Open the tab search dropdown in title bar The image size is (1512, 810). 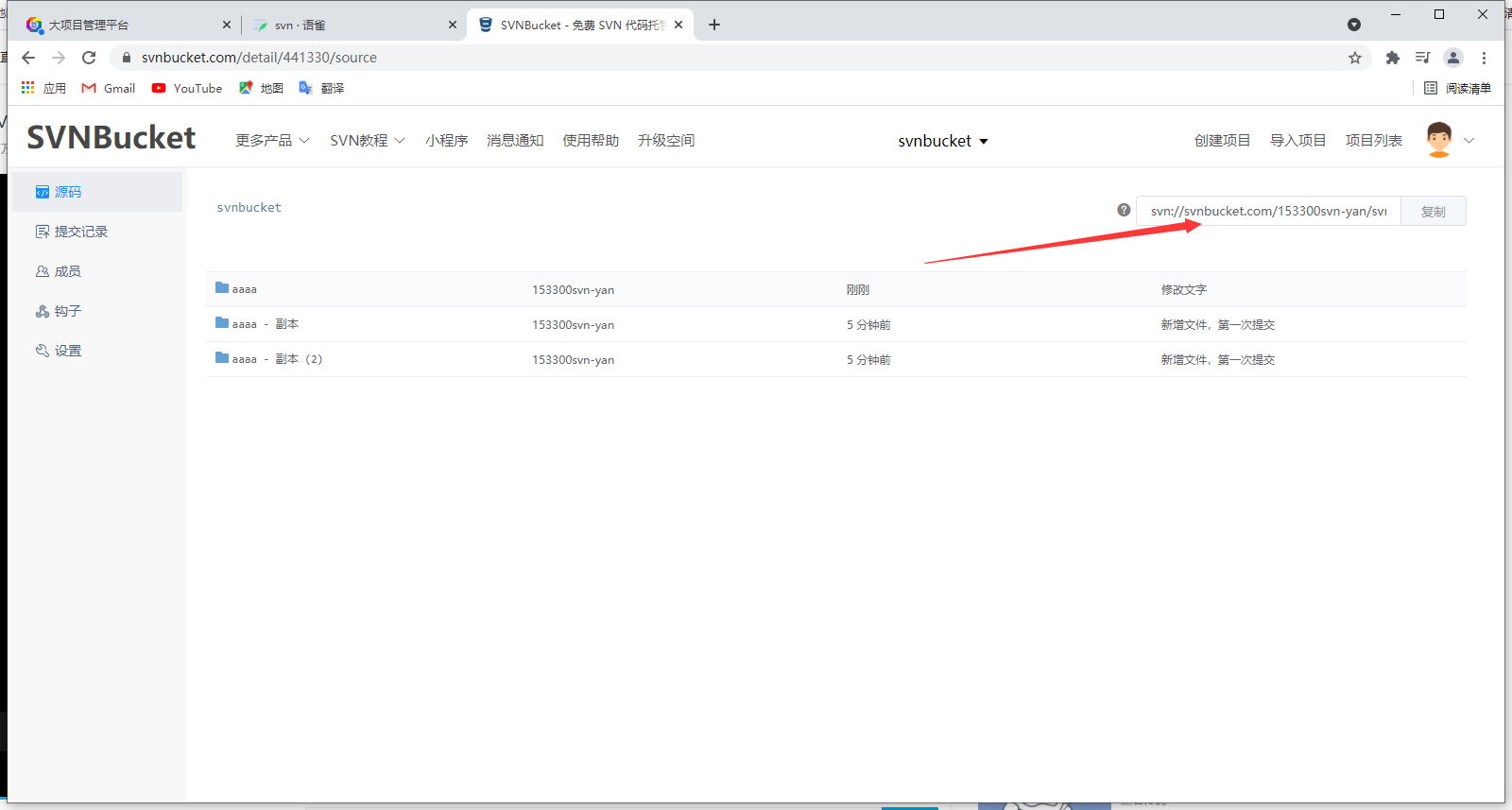(x=1354, y=25)
